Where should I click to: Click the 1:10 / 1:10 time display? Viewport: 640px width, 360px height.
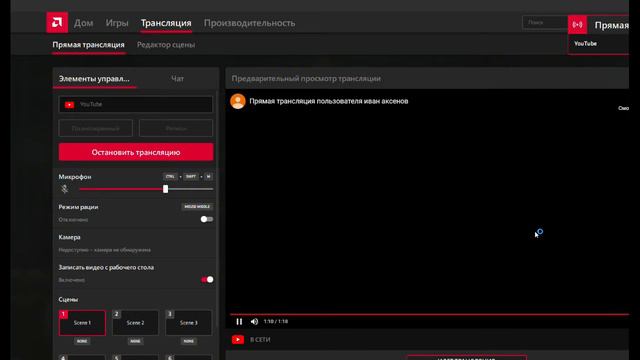pos(276,322)
